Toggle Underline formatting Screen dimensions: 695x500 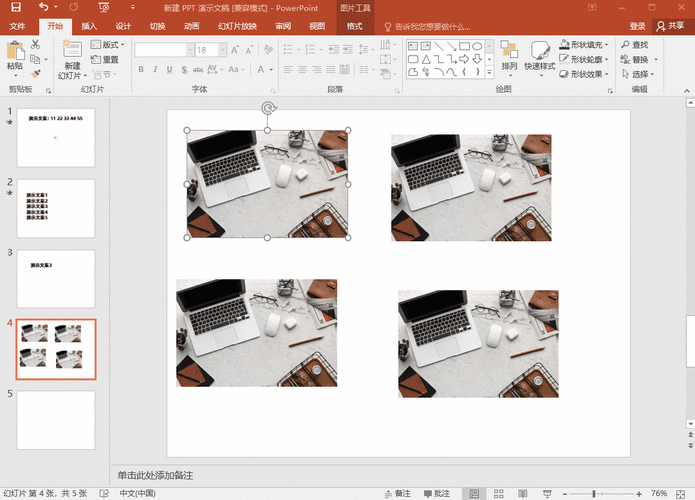point(169,70)
